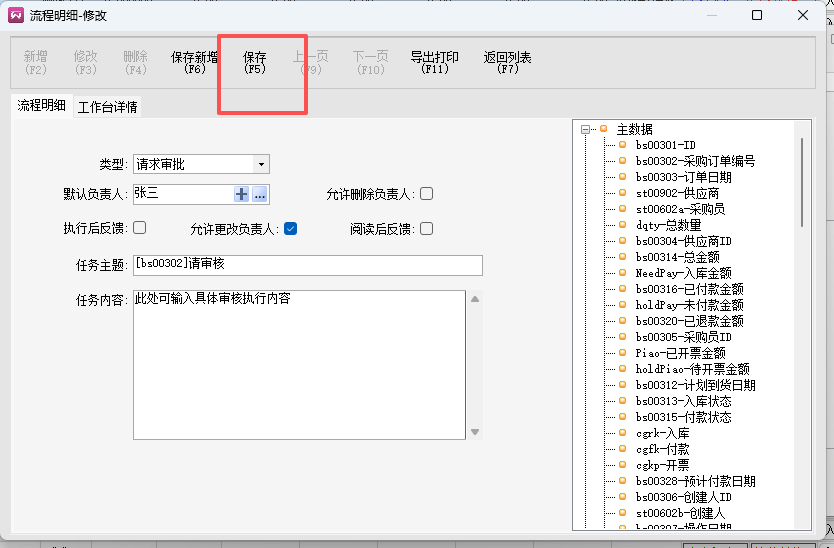The height and width of the screenshot is (548, 834).
Task: Click into the 任务主题 text field
Action: tap(308, 265)
